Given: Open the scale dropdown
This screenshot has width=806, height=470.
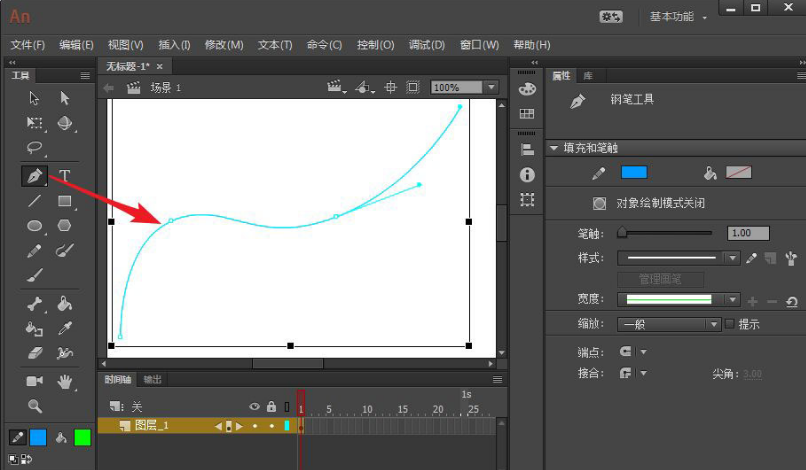Looking at the screenshot, I should pos(669,324).
